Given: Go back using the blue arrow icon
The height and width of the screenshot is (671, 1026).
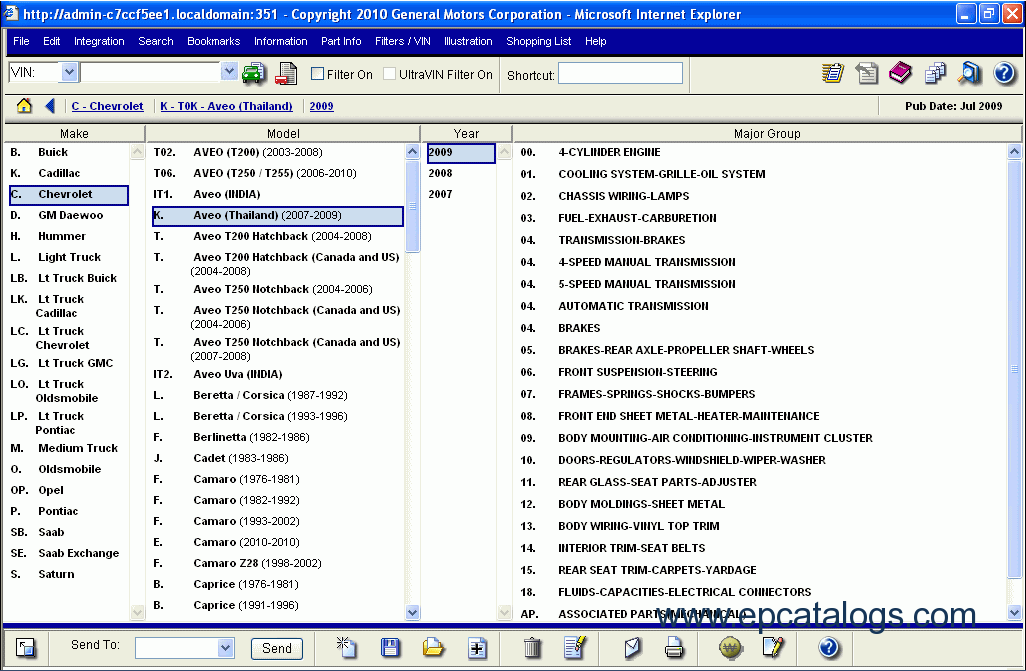Looking at the screenshot, I should tap(50, 105).
